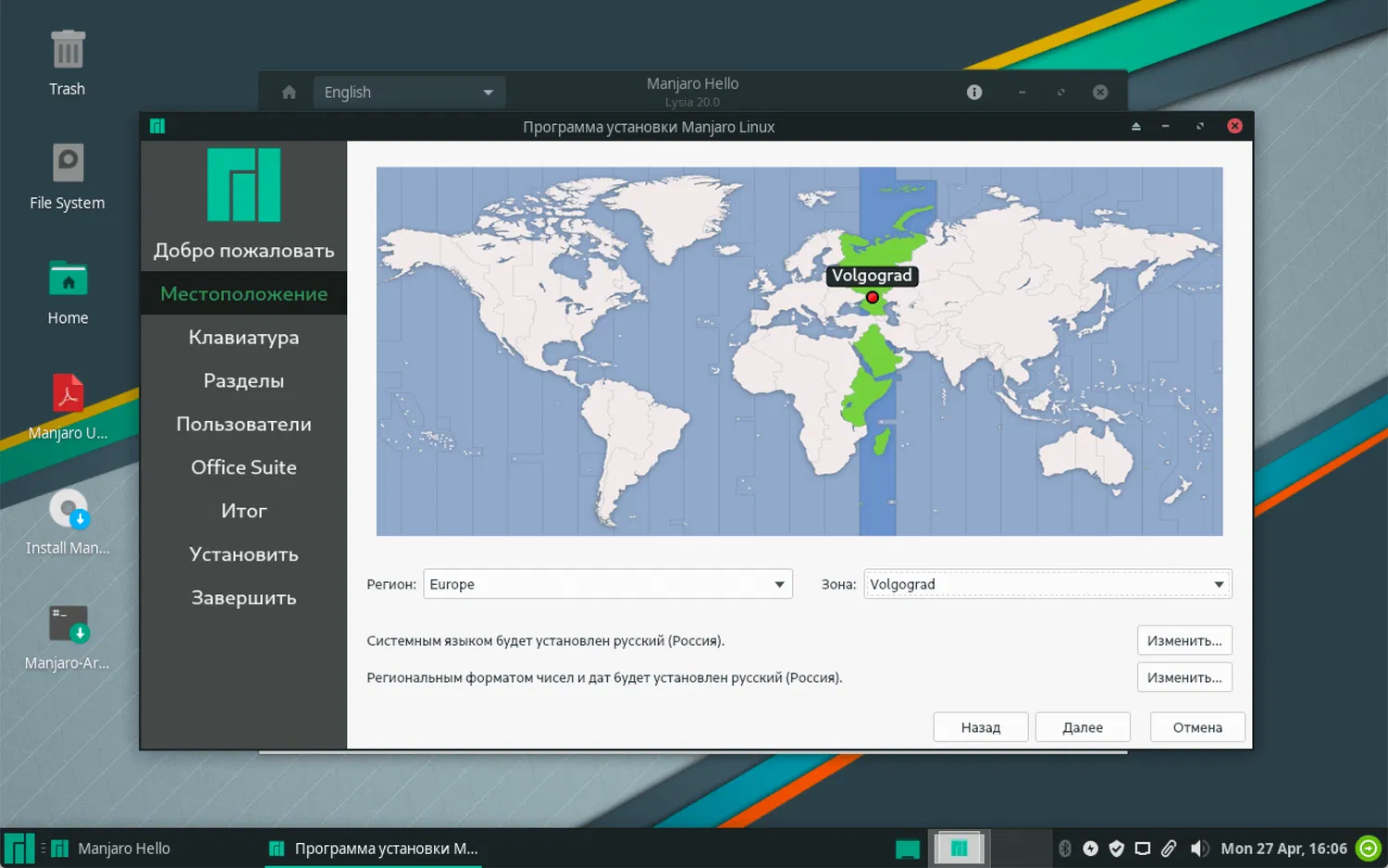Click the volume speaker tray icon
The image size is (1388, 868).
click(x=1199, y=848)
